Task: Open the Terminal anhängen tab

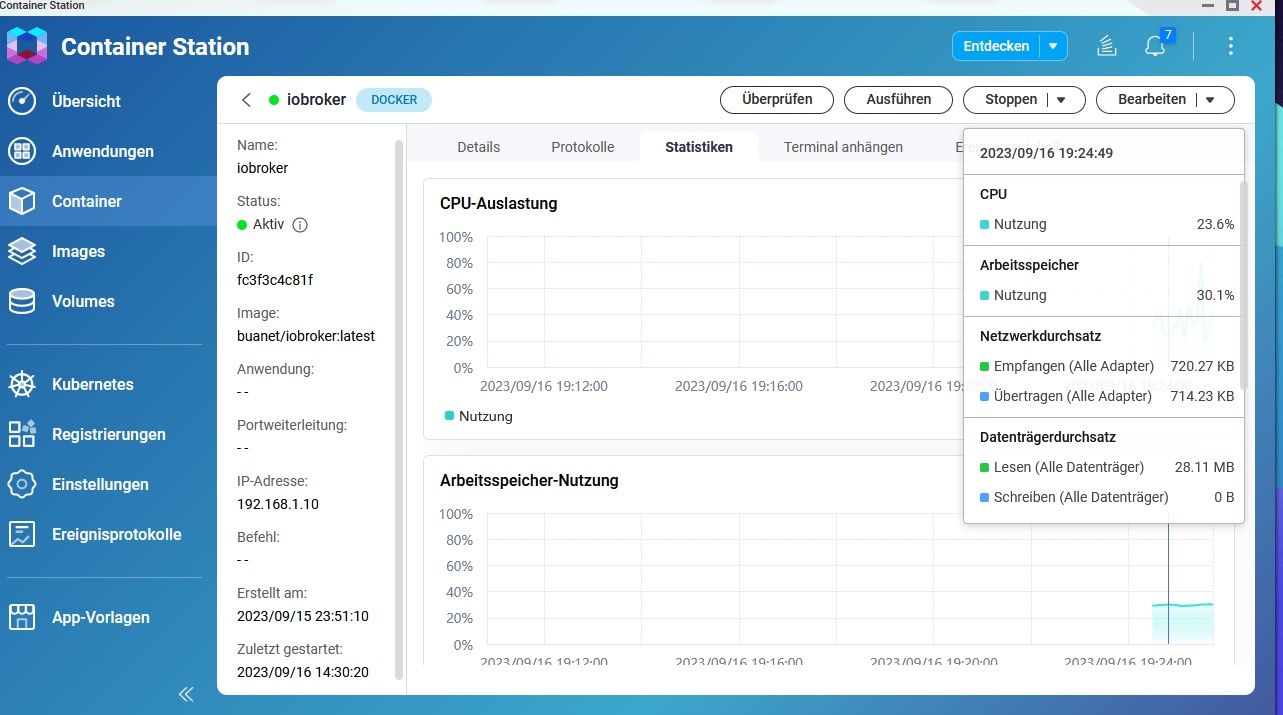Action: coord(843,147)
